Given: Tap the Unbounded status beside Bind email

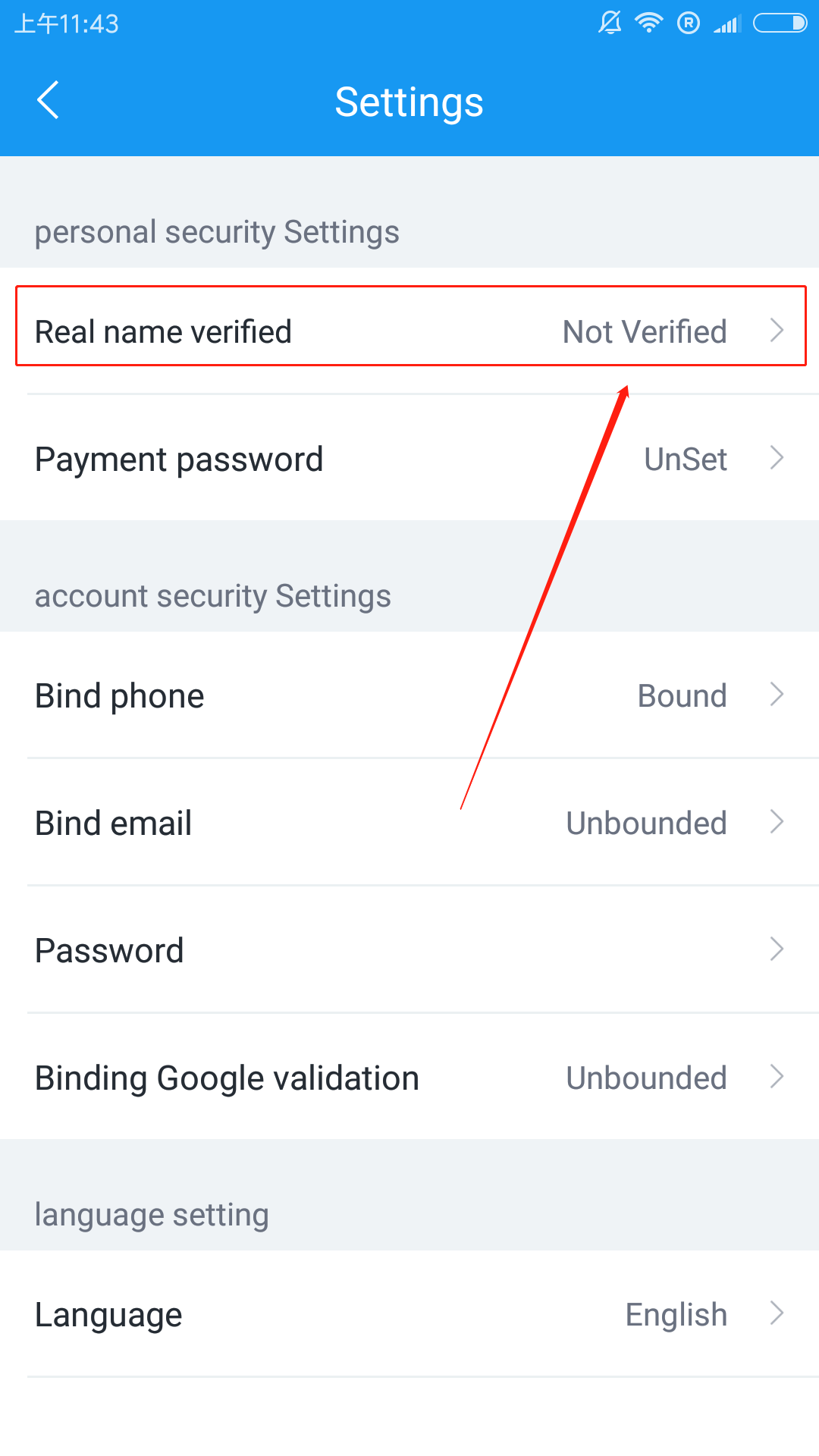Looking at the screenshot, I should click(x=647, y=823).
